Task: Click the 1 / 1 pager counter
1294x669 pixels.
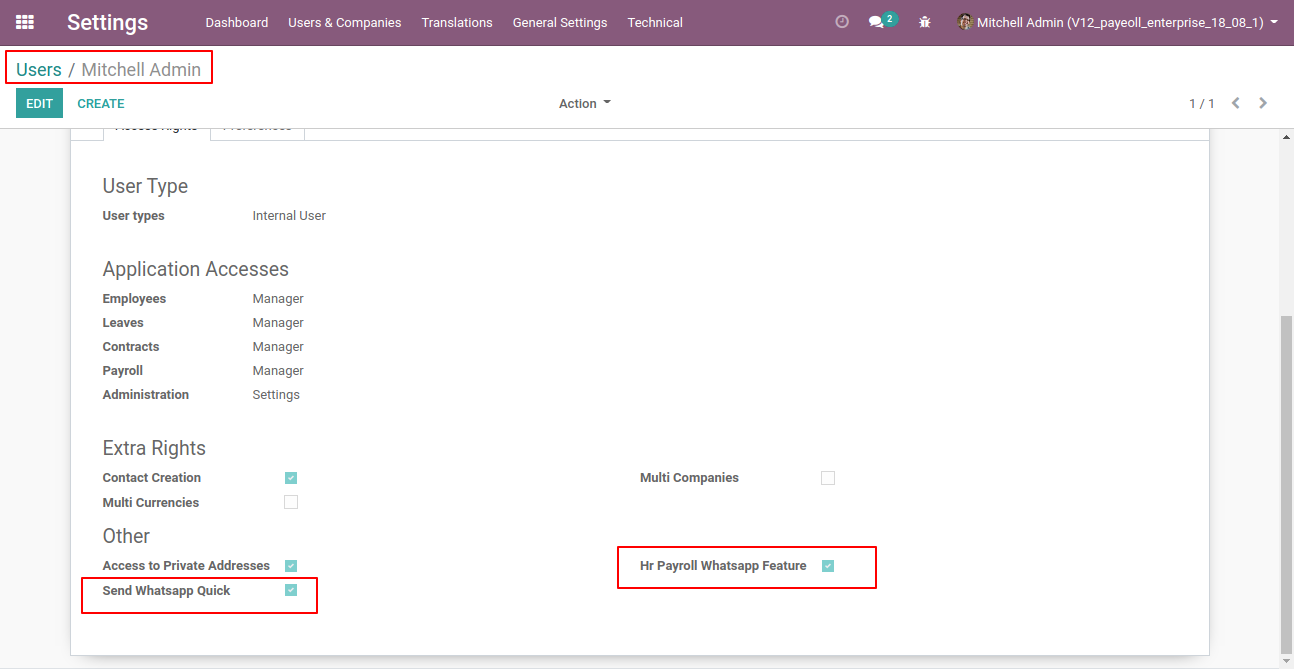Action: [x=1202, y=104]
